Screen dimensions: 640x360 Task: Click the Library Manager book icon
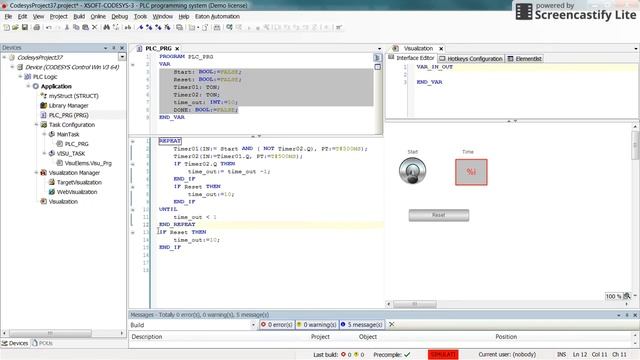[43, 105]
